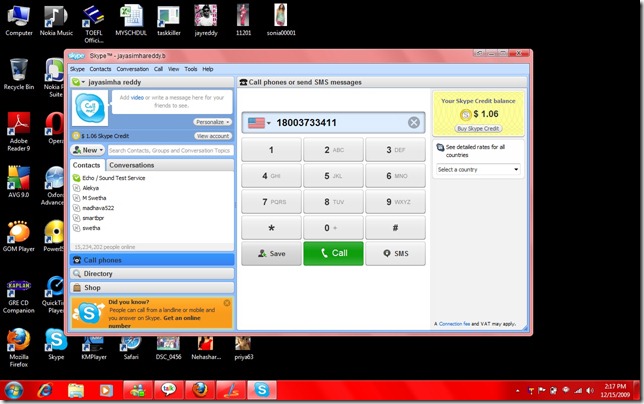Click the Skype taskbar icon
The height and width of the screenshot is (404, 644).
(262, 390)
